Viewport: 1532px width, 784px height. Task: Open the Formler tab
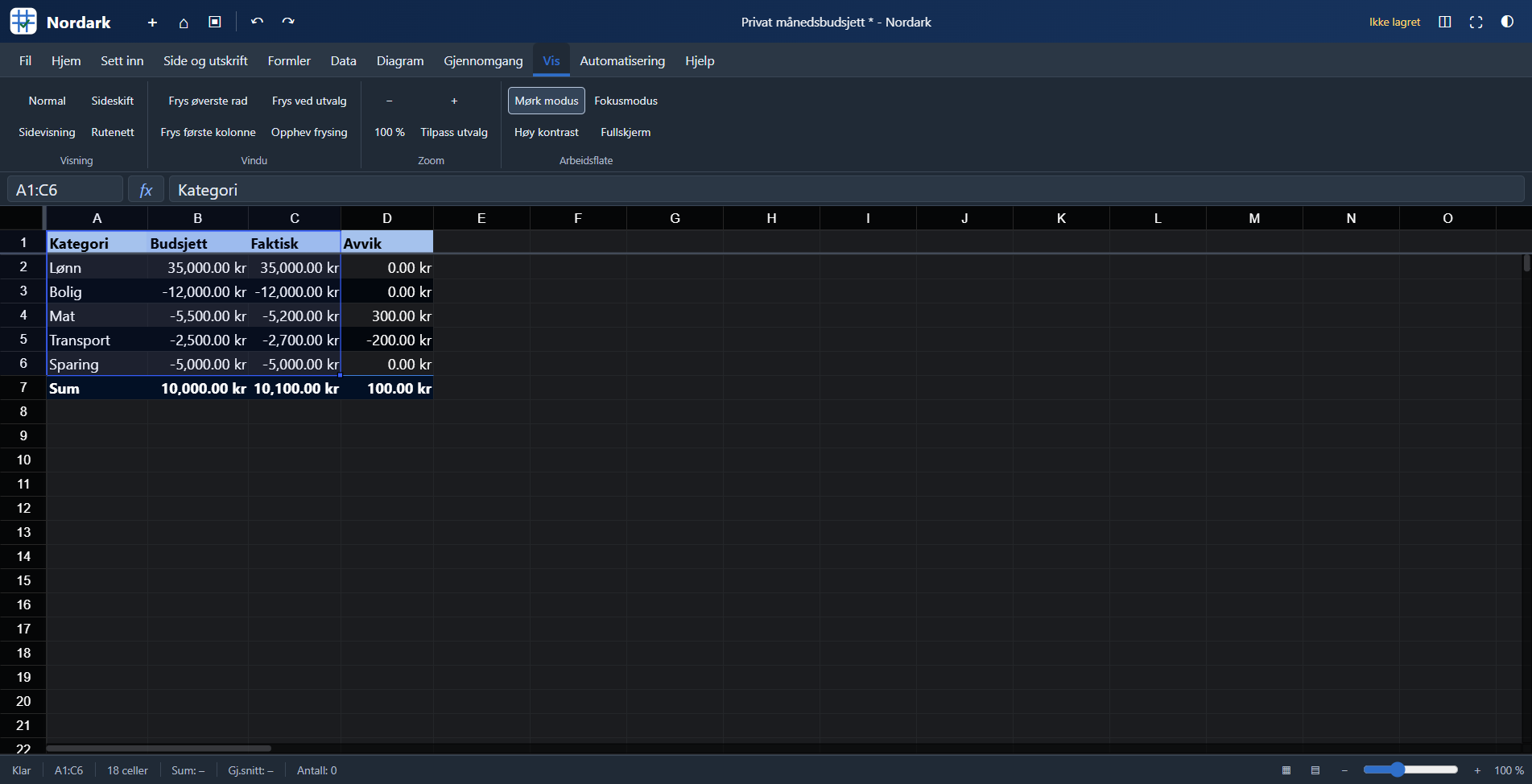289,60
